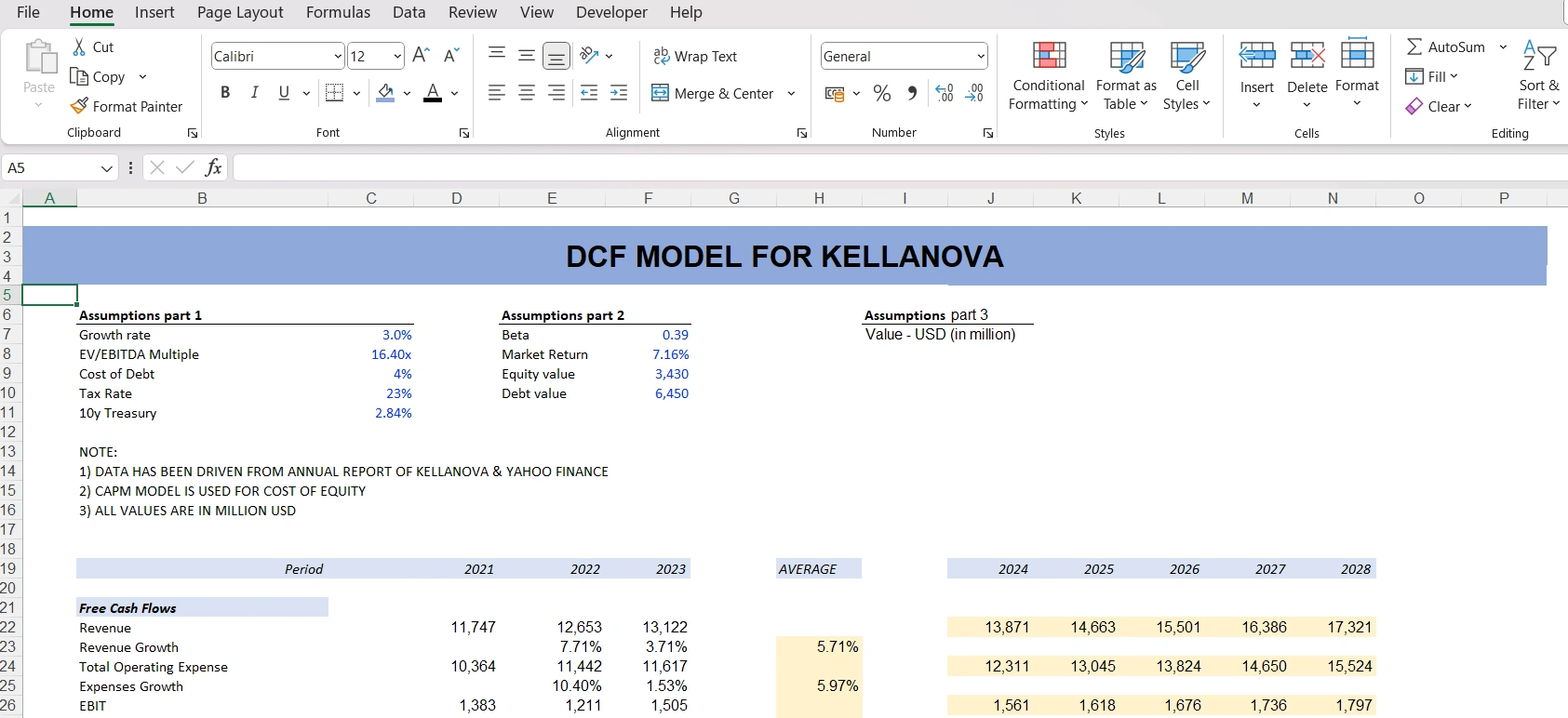Click the Copy icon
The width and height of the screenshot is (1568, 718).
tap(80, 76)
